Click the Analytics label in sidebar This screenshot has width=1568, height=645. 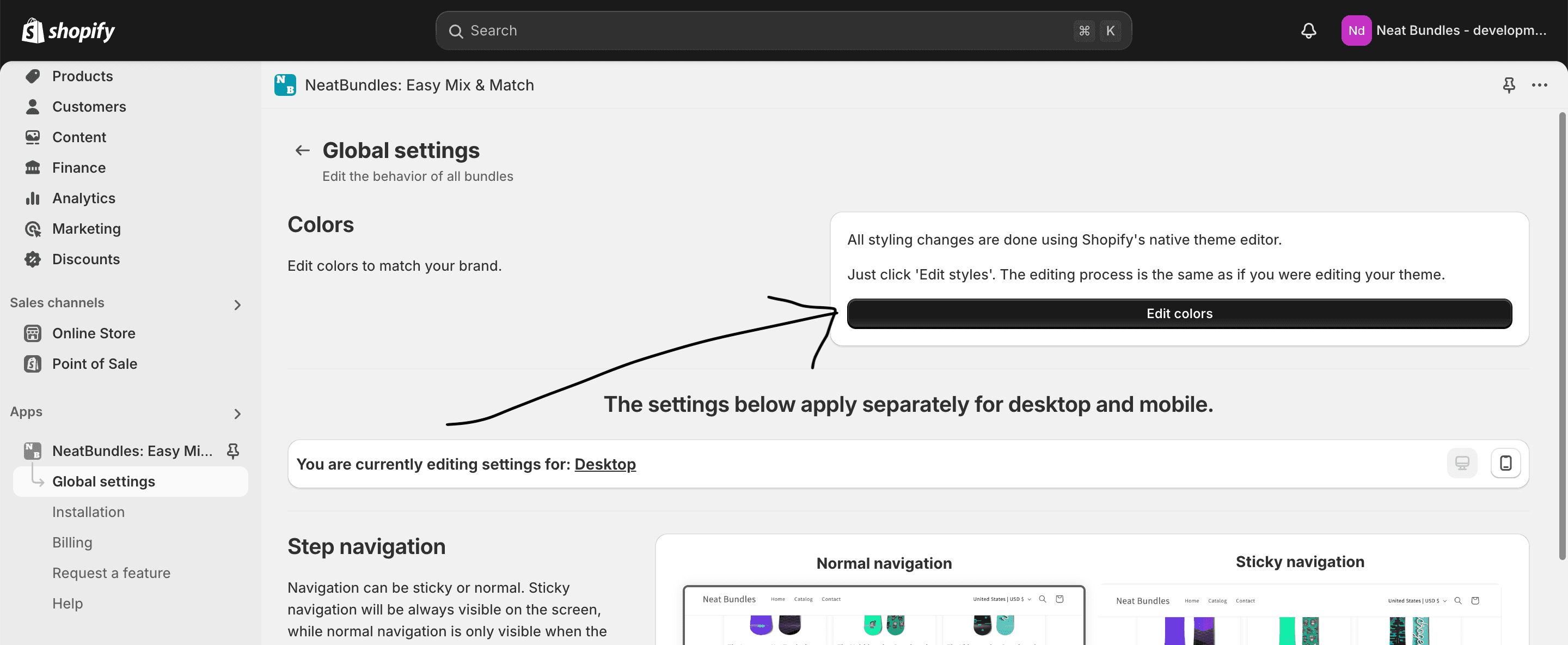[83, 198]
